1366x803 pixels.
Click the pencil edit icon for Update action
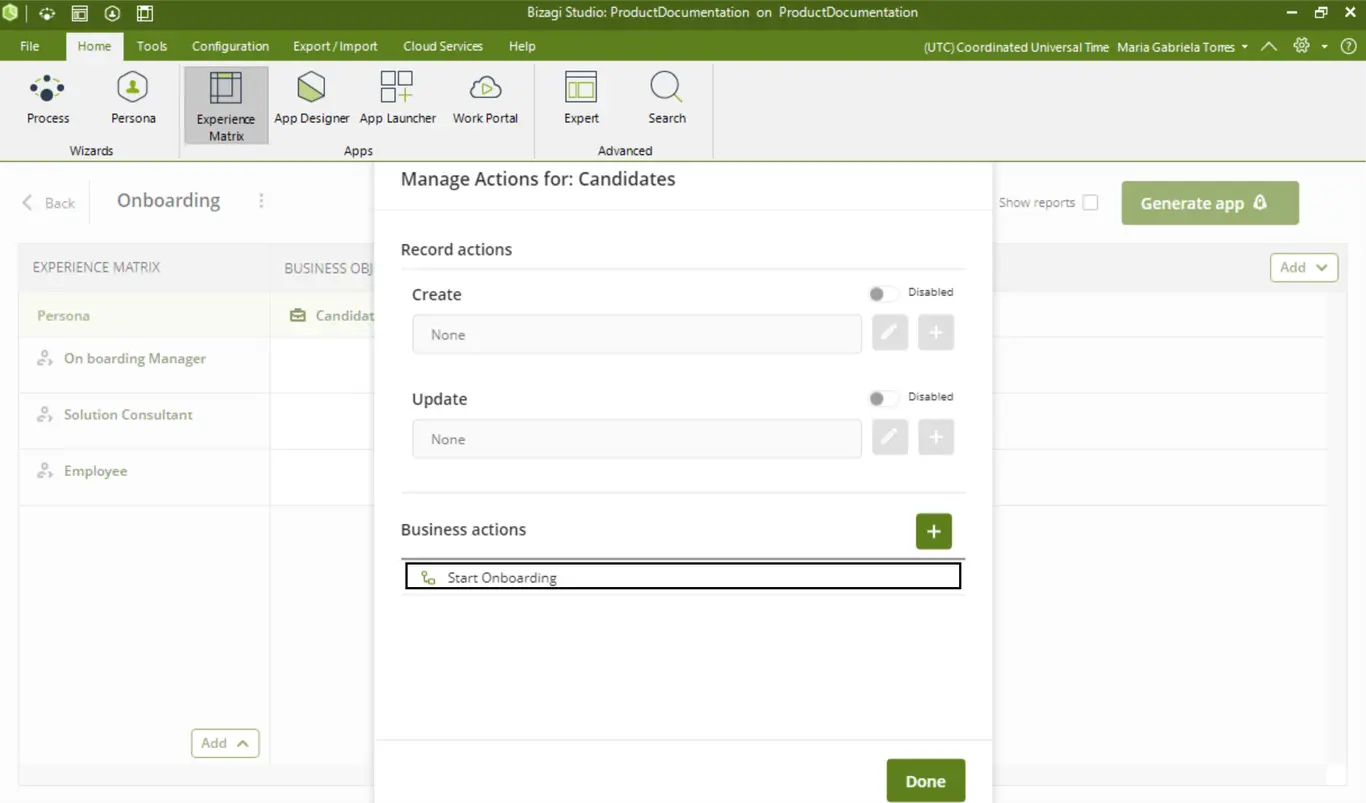(x=890, y=438)
